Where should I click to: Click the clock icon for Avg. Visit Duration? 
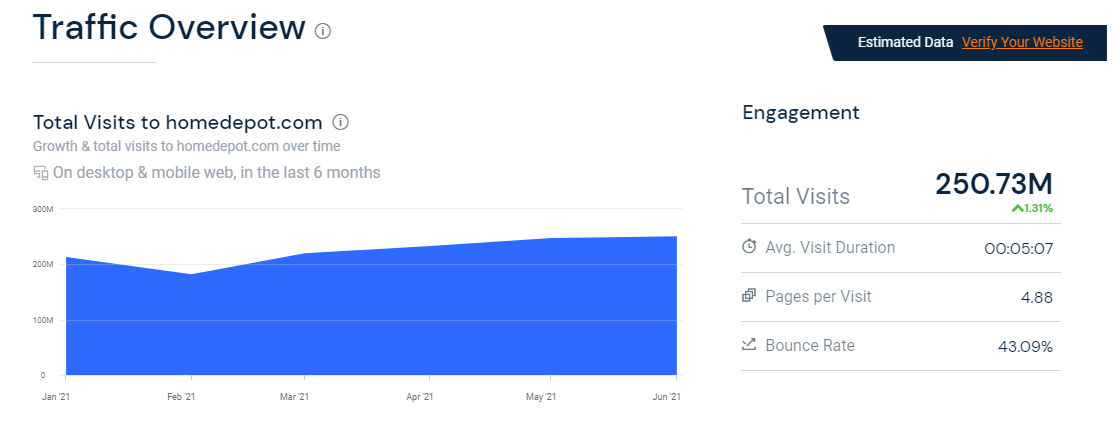(749, 247)
